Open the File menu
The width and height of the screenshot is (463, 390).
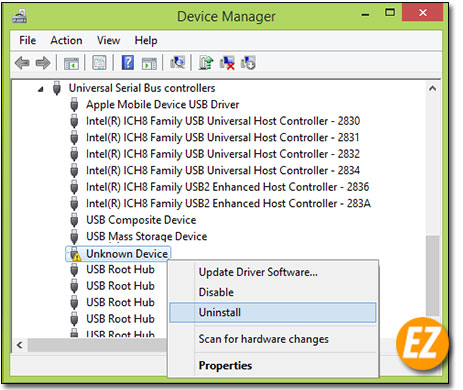coord(27,40)
